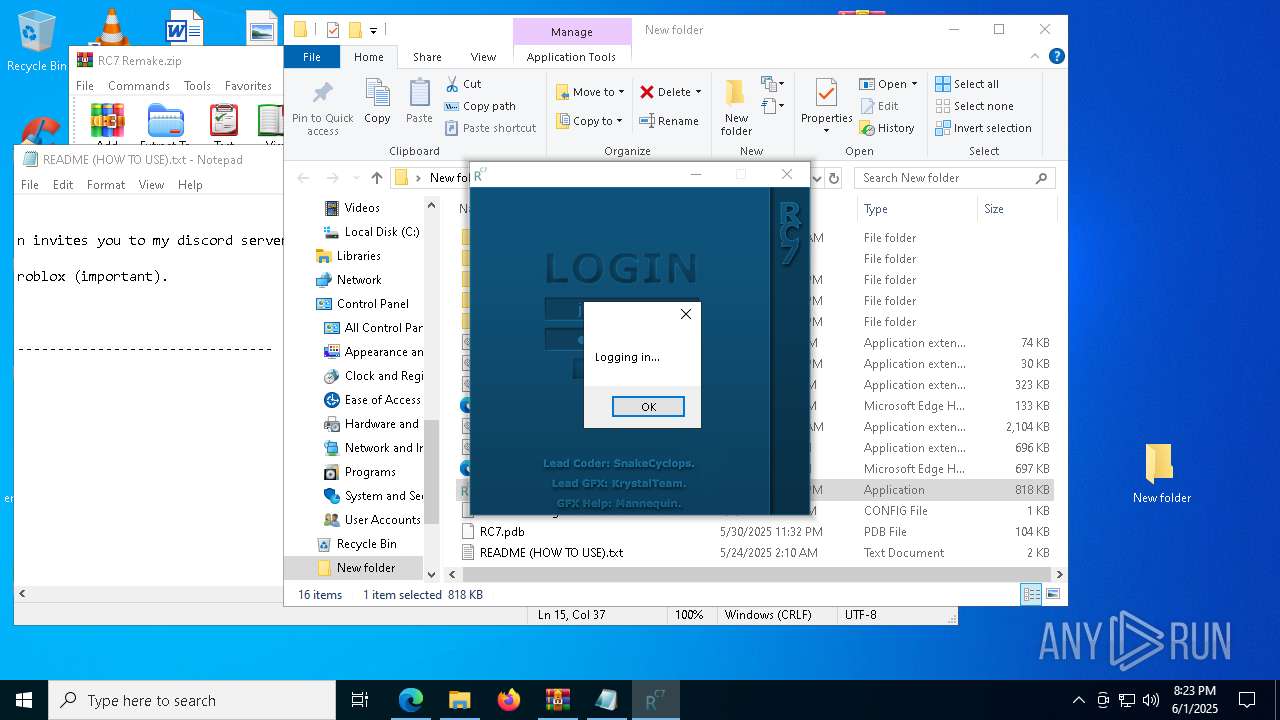1280x720 pixels.
Task: Open Notepad Format menu
Action: pos(106,185)
